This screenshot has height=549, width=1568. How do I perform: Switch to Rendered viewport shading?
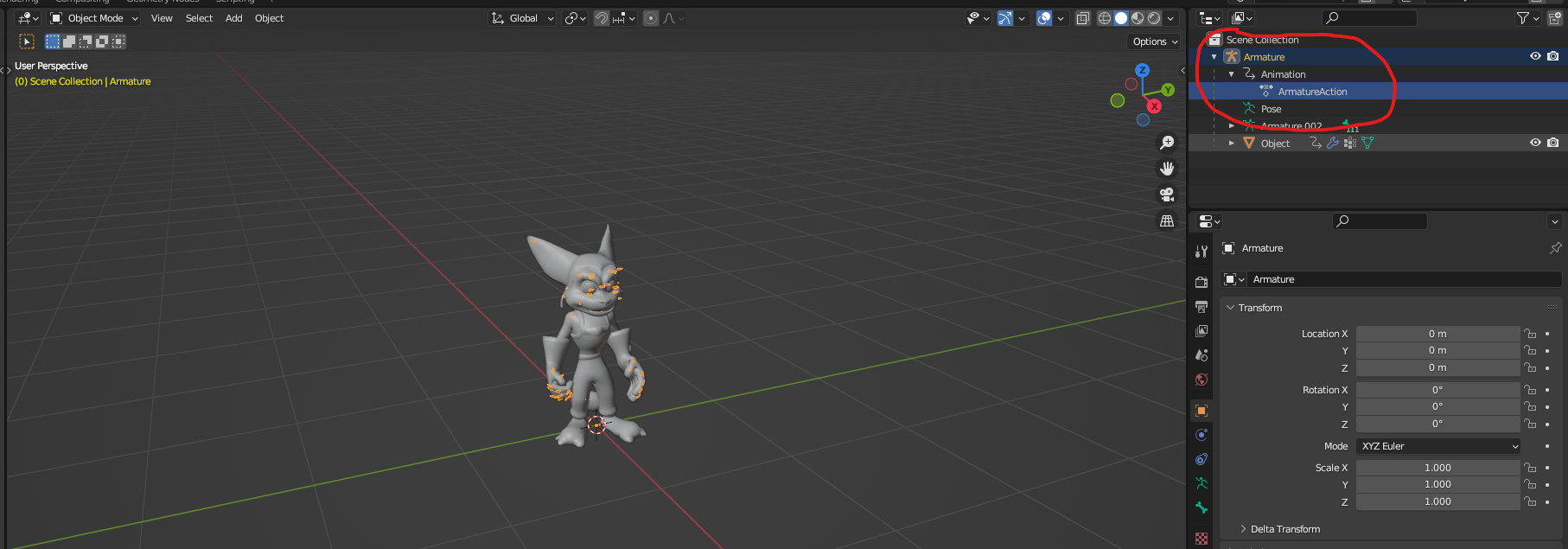coord(1154,18)
